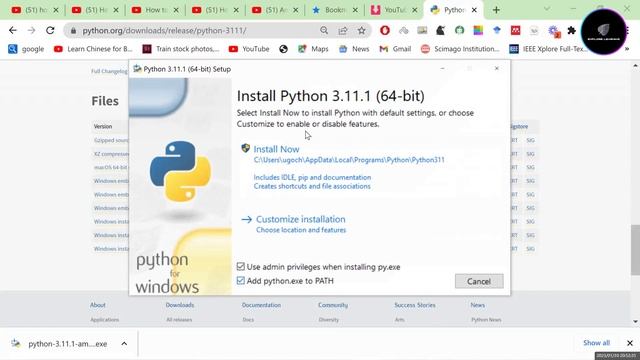This screenshot has height=360, width=640.
Task: Switch to the first (51) YouTube tab
Action: (35, 10)
